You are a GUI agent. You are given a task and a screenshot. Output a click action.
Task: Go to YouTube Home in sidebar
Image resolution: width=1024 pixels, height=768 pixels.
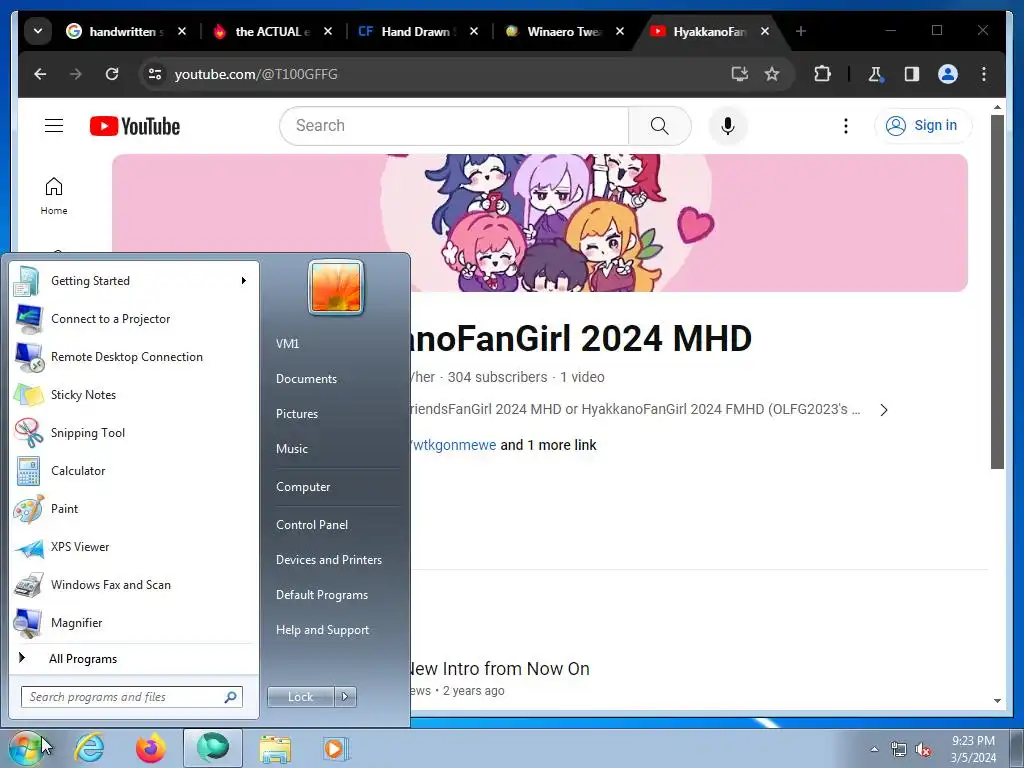tap(54, 196)
